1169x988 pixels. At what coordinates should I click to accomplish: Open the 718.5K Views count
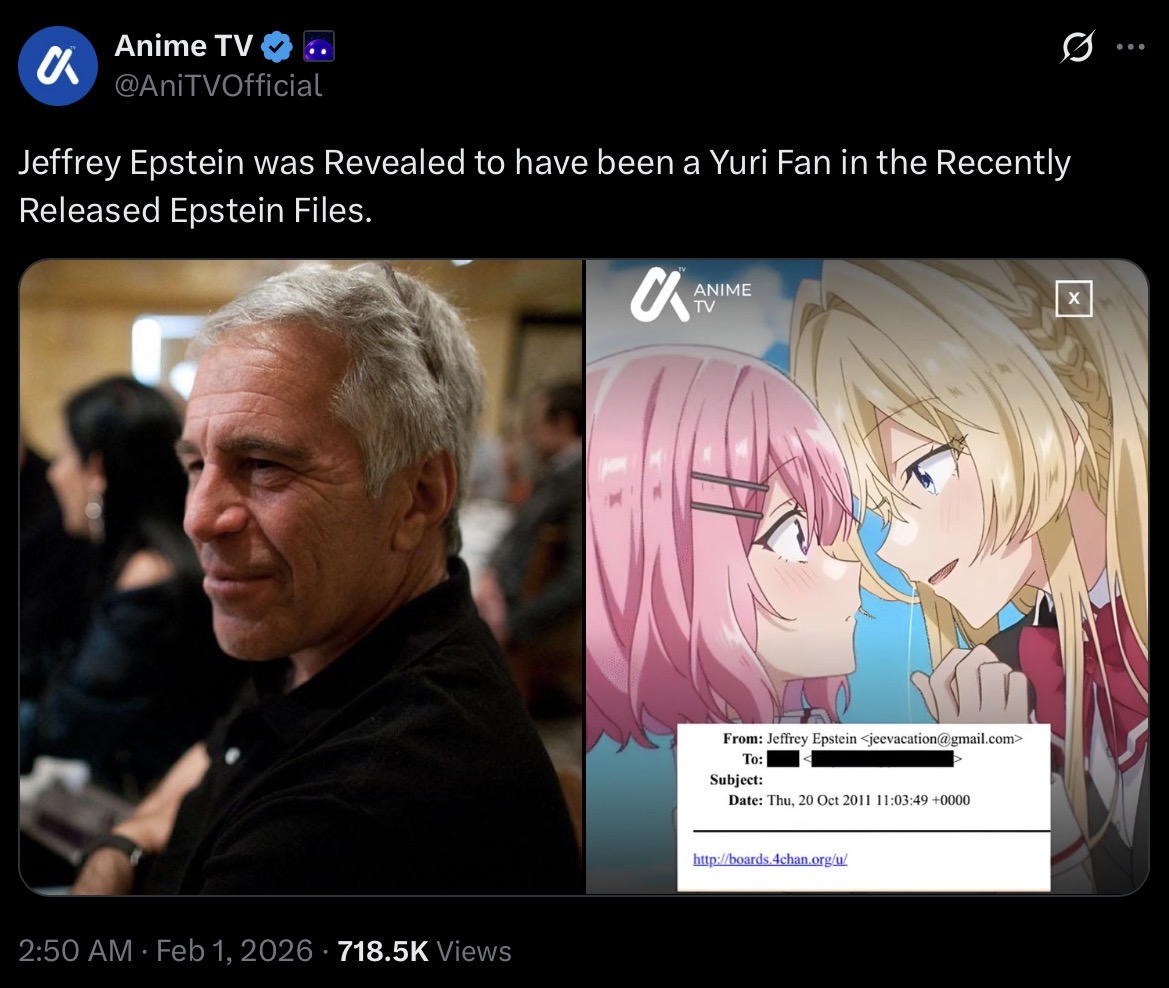pyautogui.click(x=424, y=951)
